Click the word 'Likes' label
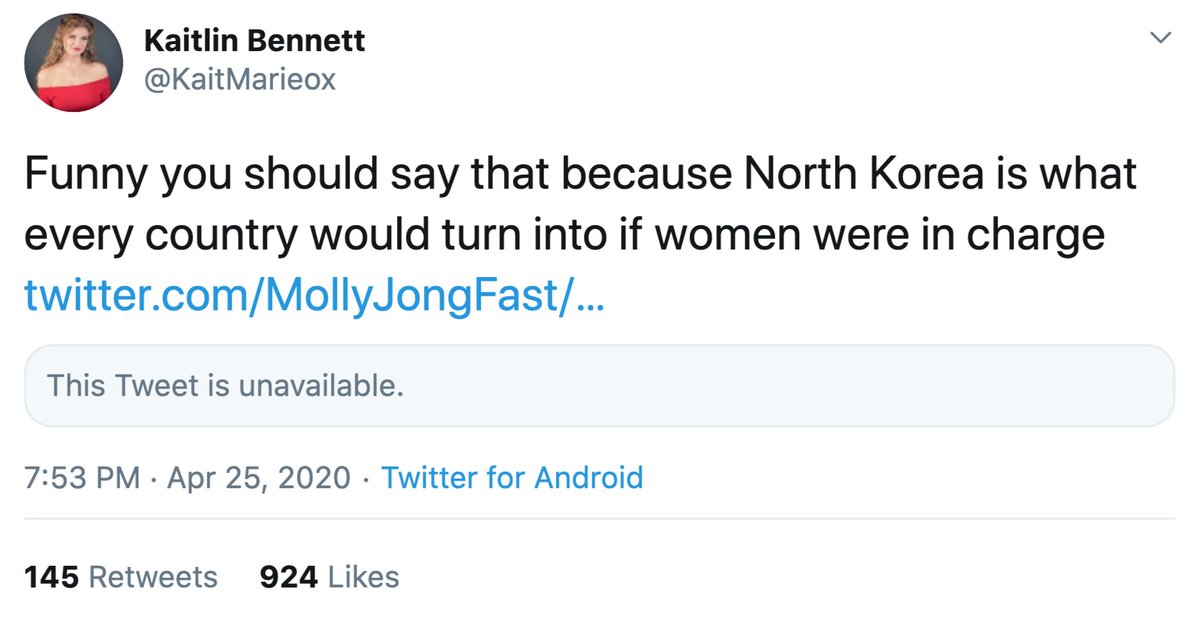This screenshot has width=1200, height=622. 363,577
